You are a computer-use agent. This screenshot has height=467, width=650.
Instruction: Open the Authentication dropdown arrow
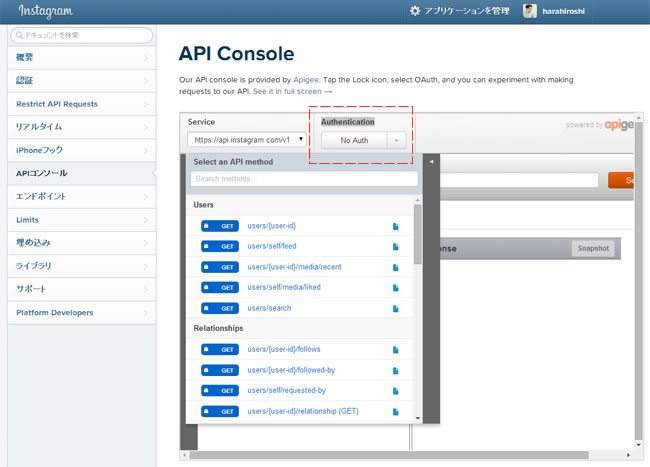396,140
